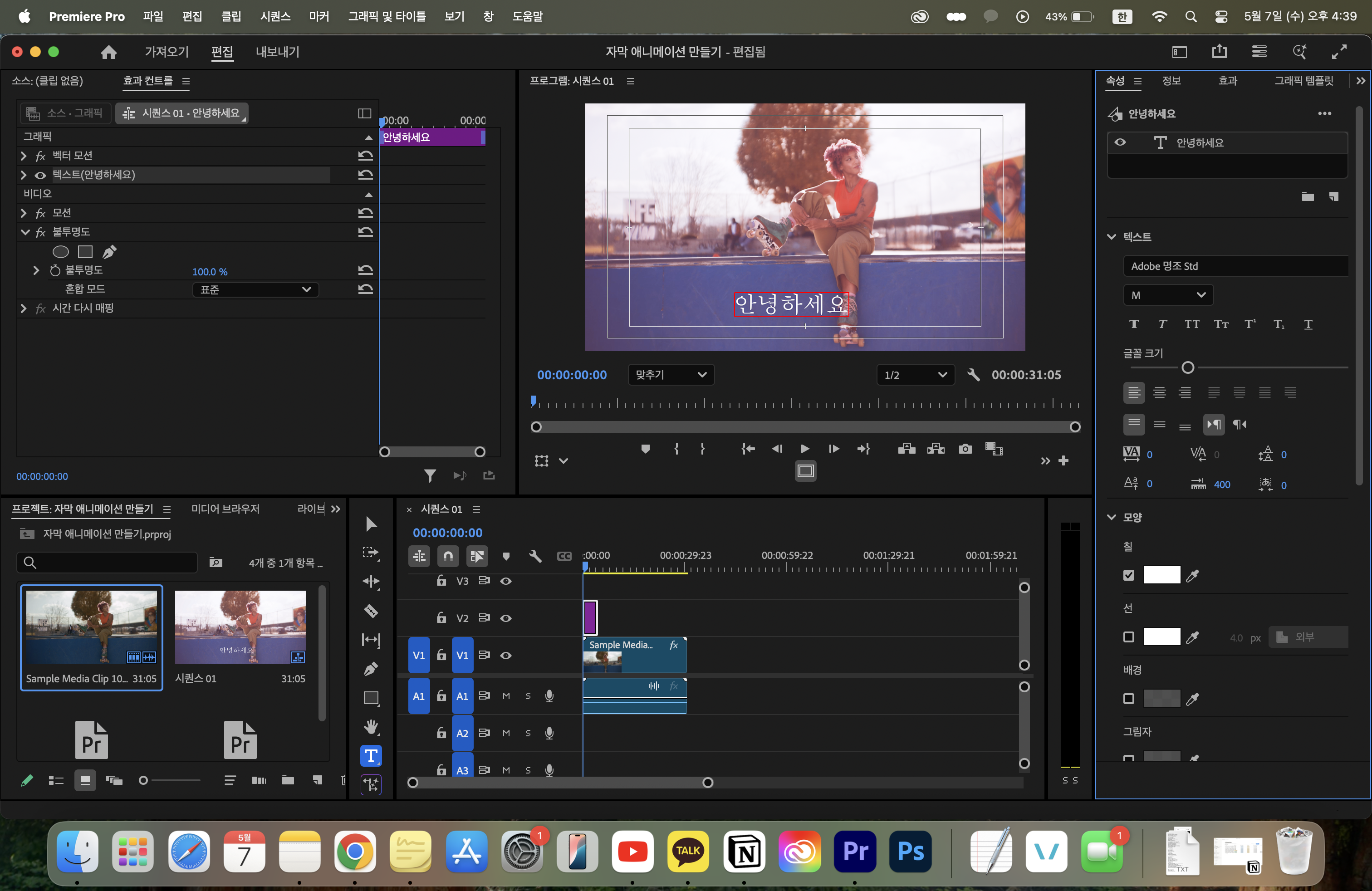The height and width of the screenshot is (891, 1372).
Task: Click the Quick Export share icon
Action: tap(1219, 52)
